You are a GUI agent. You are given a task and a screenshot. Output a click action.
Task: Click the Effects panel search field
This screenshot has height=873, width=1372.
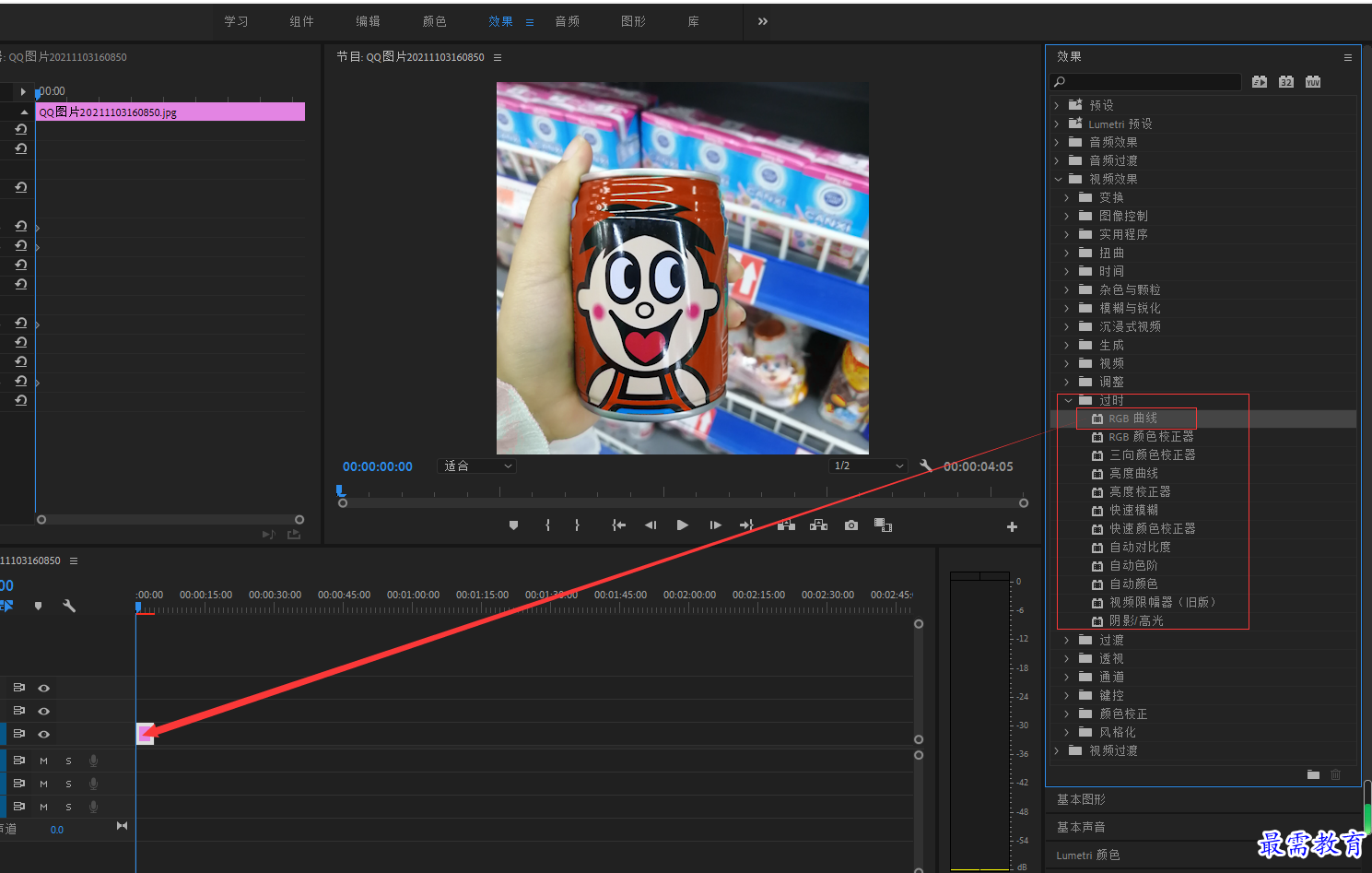click(1145, 82)
